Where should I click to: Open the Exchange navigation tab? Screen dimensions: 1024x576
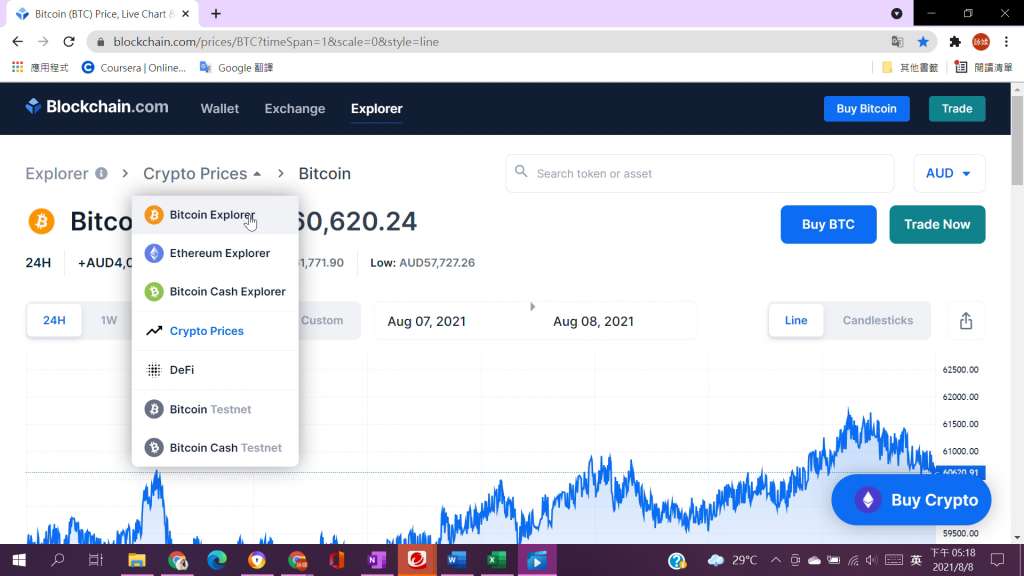coord(295,109)
